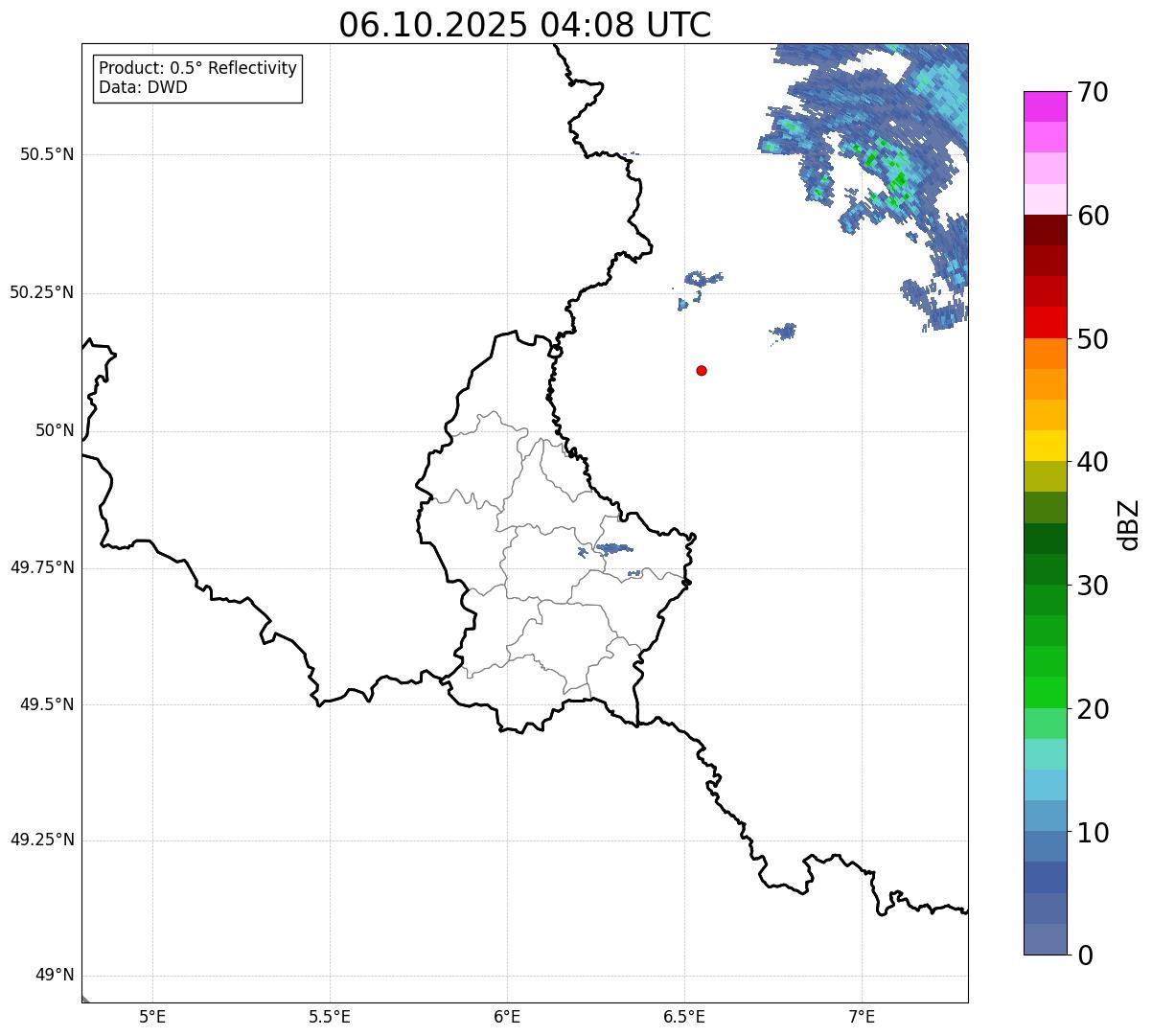This screenshot has height=1036, width=1152.
Task: Click the colorbar tick label 10
Action: [x=1093, y=833]
